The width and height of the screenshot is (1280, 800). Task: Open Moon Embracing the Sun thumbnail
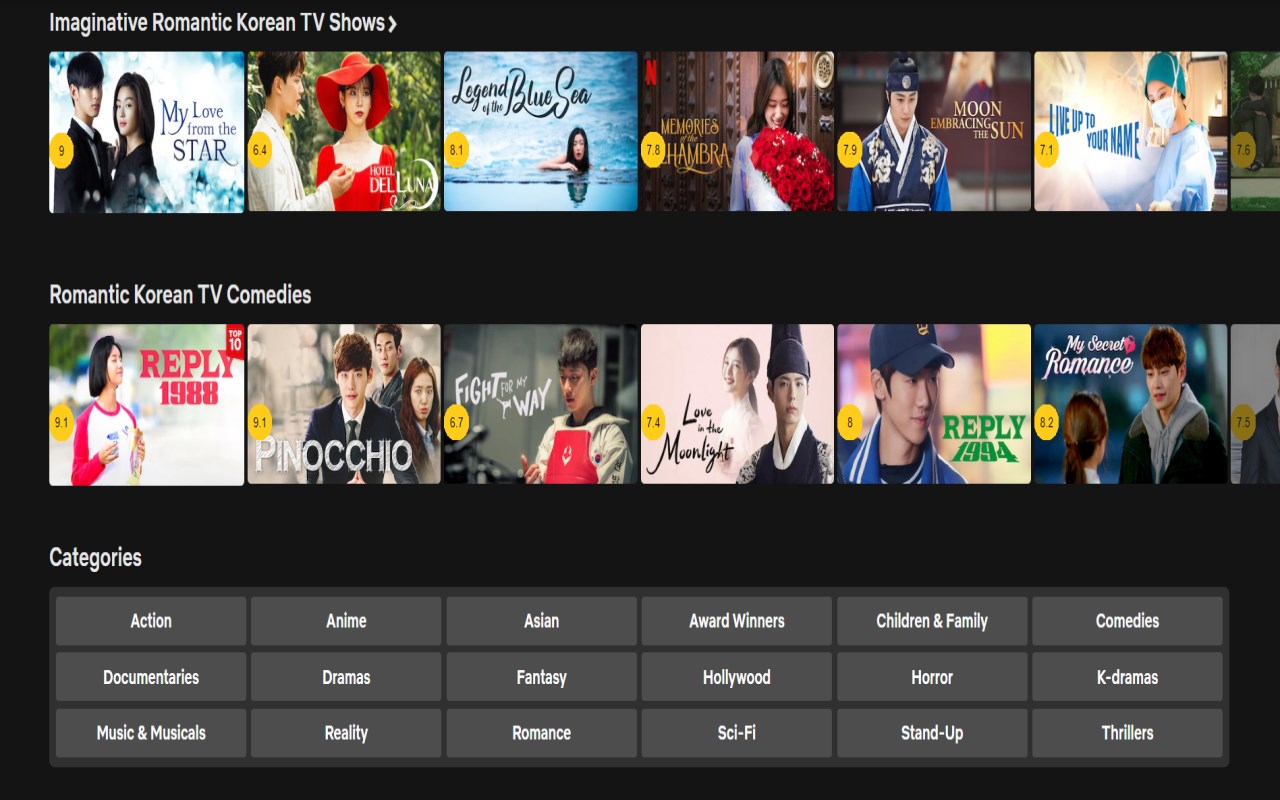click(x=934, y=132)
